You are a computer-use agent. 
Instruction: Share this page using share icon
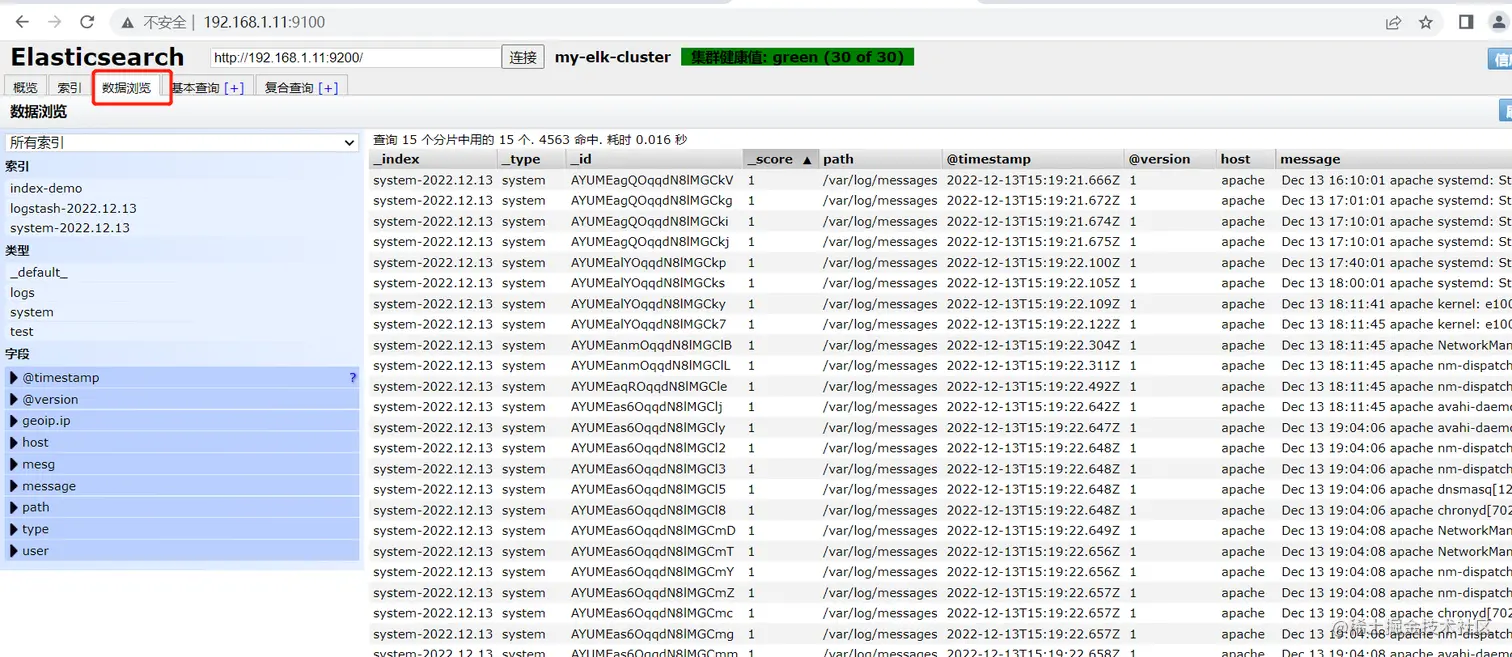1393,22
